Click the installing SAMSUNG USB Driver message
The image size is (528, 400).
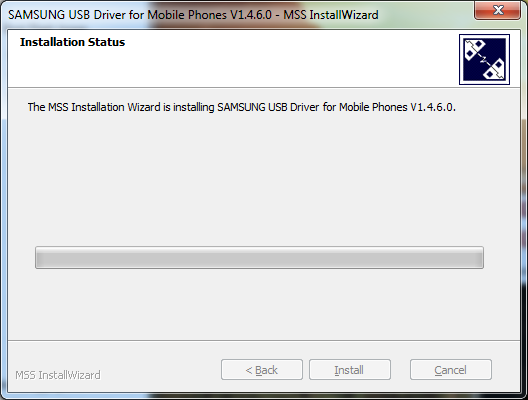point(241,107)
